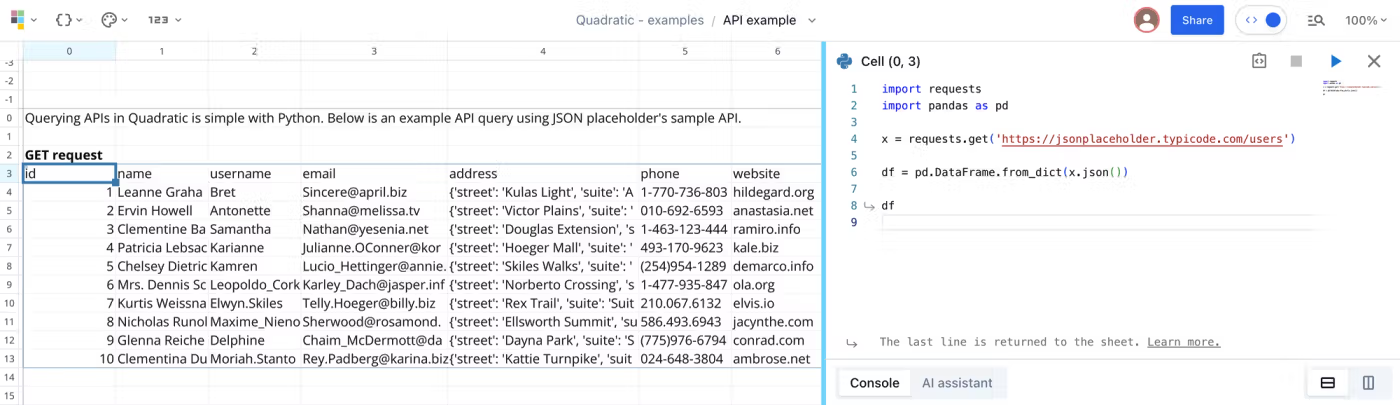The image size is (1400, 405).
Task: Select the 'Shanna@melissa.tv' email cell
Action: point(374,211)
